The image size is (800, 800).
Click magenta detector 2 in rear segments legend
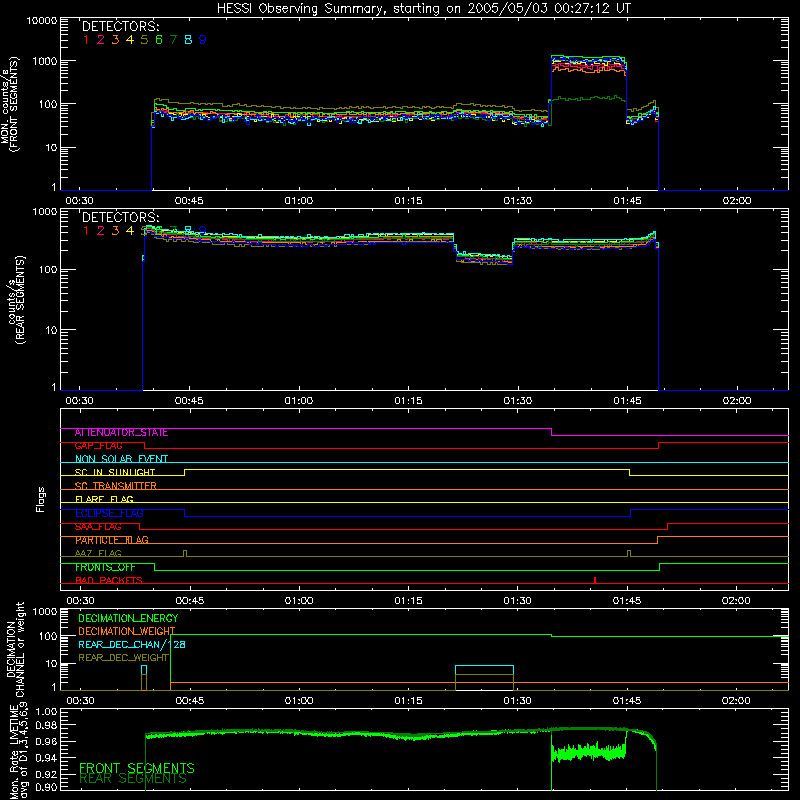pos(101,231)
